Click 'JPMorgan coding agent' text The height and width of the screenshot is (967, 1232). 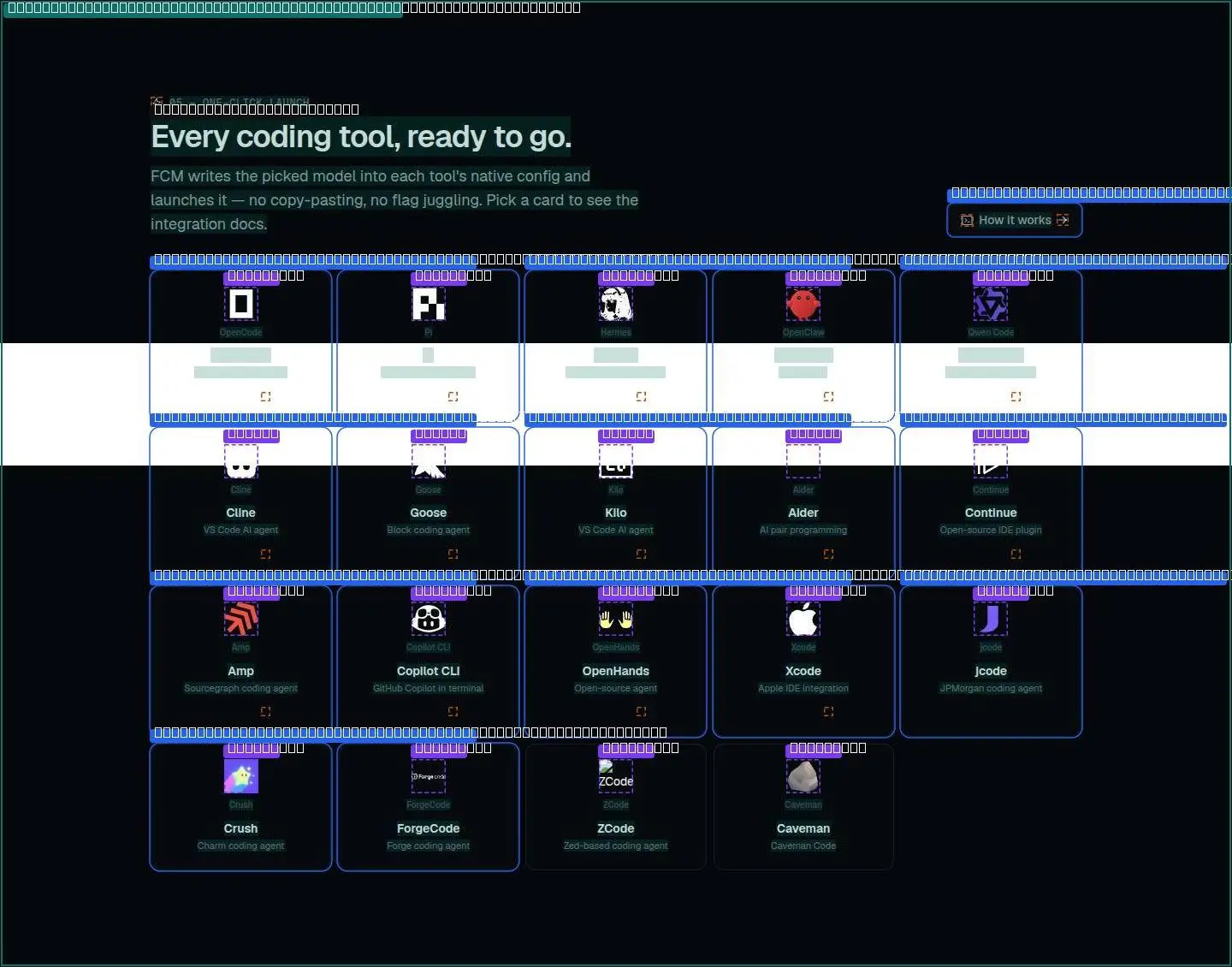pyautogui.click(x=991, y=688)
